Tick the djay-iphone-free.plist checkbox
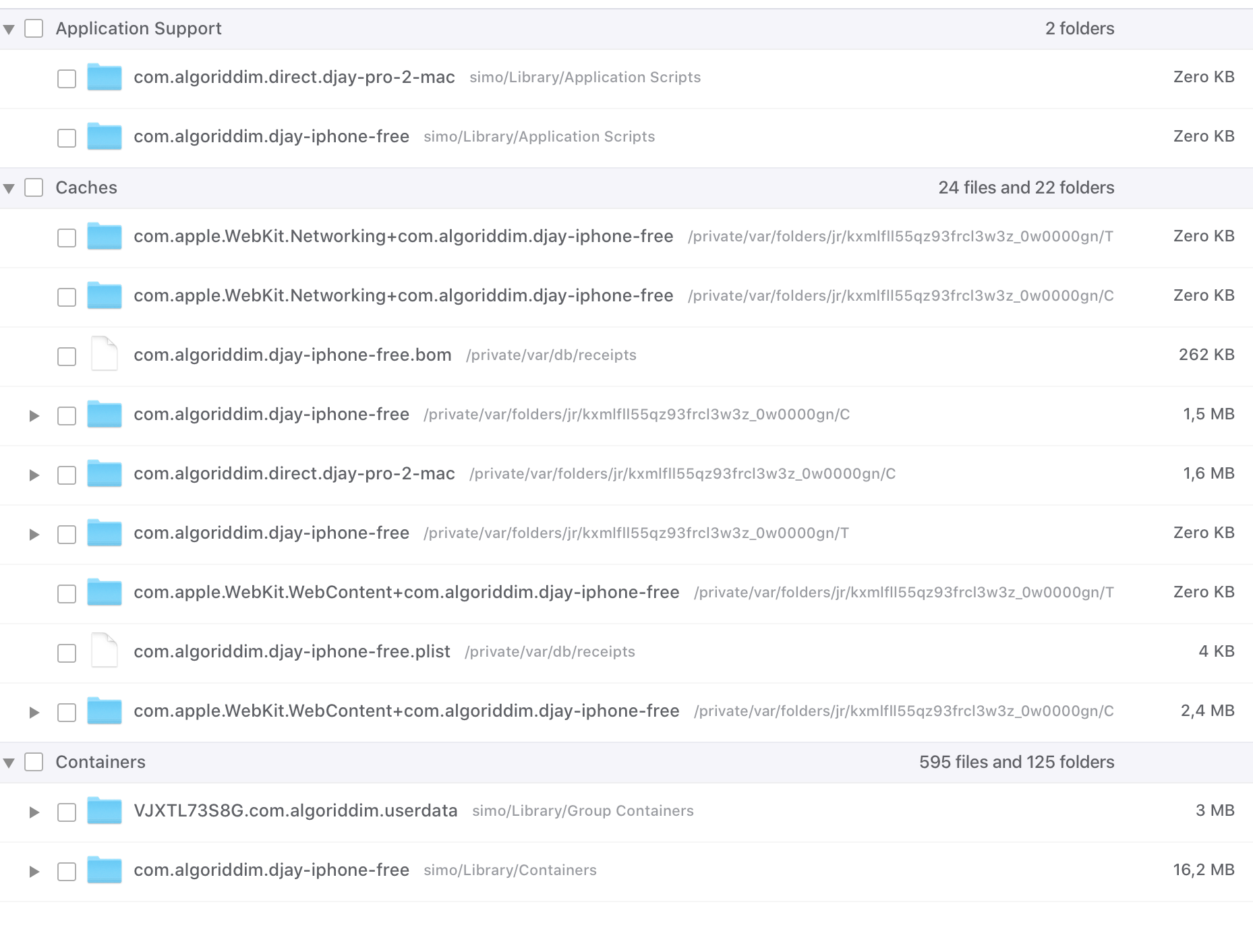This screenshot has width=1253, height=952. [67, 653]
